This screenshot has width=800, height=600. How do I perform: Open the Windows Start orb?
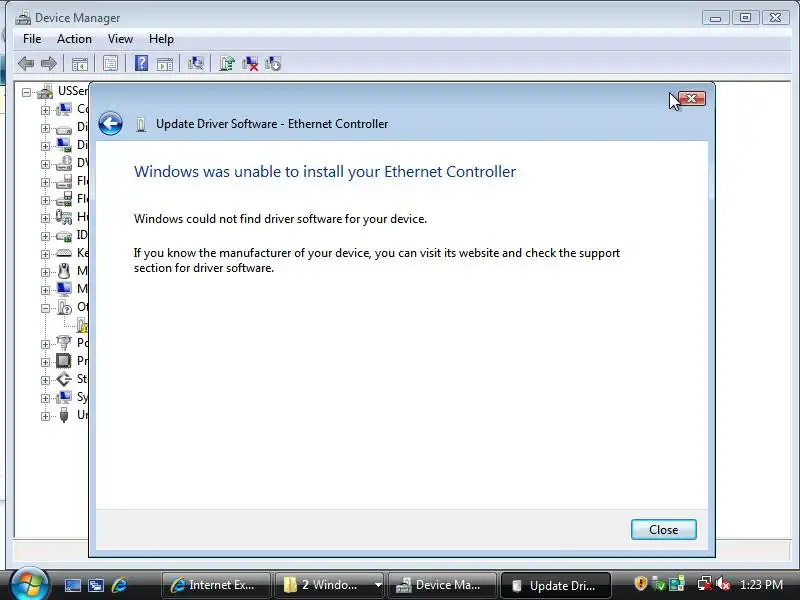pos(29,584)
